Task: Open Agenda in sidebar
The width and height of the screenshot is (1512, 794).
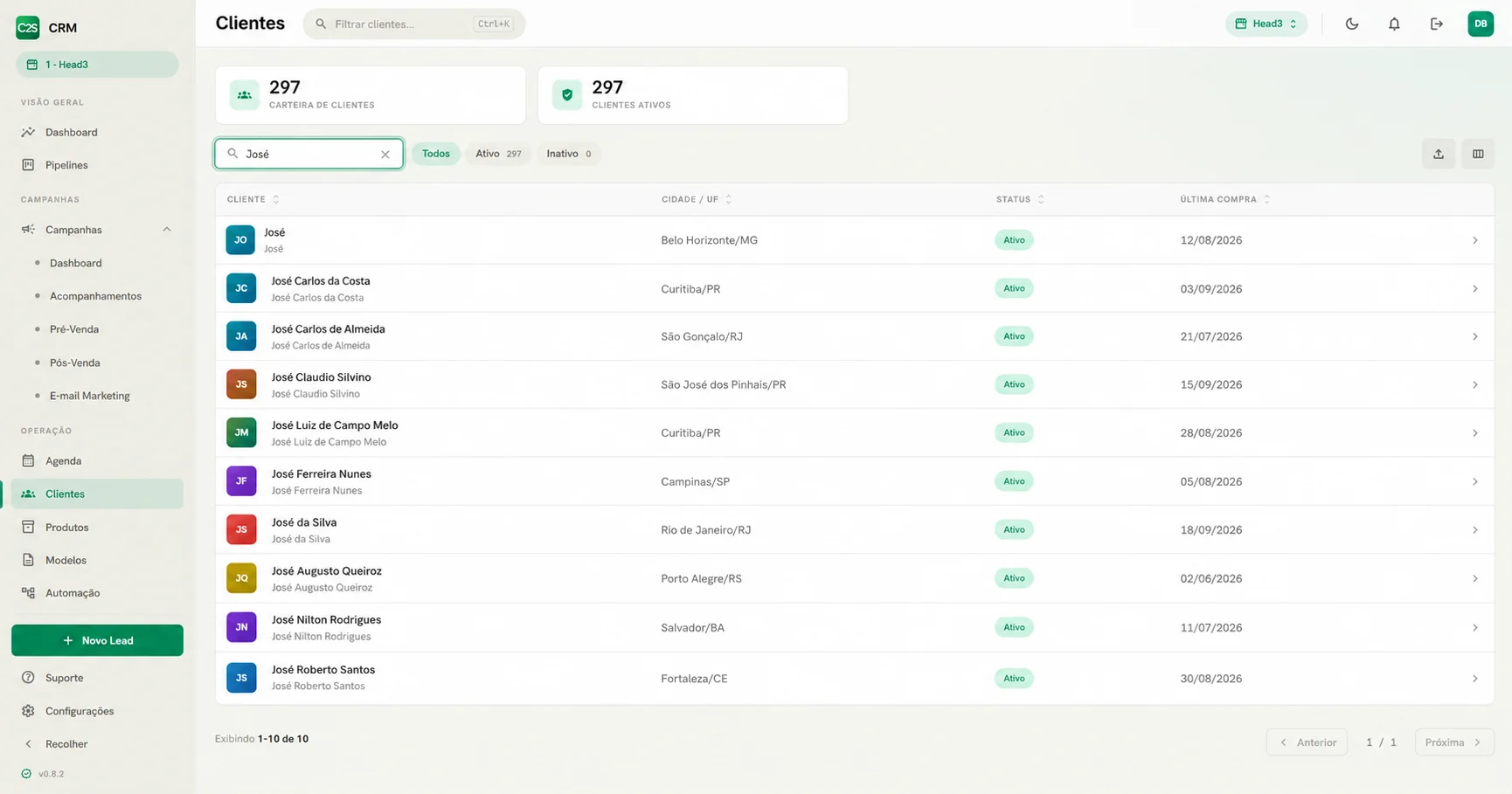Action: [x=97, y=460]
